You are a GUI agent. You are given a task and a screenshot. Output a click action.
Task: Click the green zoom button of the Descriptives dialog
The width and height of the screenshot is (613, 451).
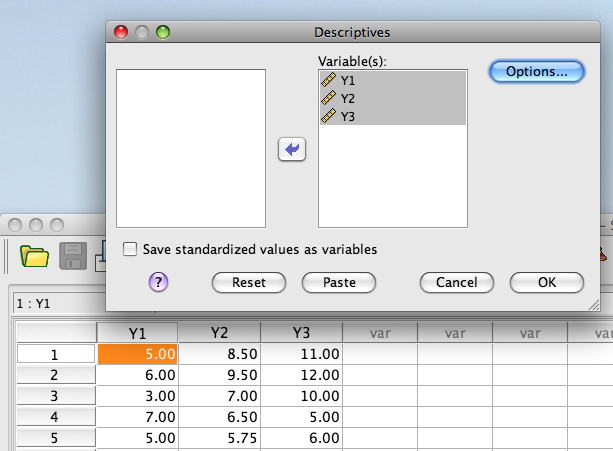[163, 32]
